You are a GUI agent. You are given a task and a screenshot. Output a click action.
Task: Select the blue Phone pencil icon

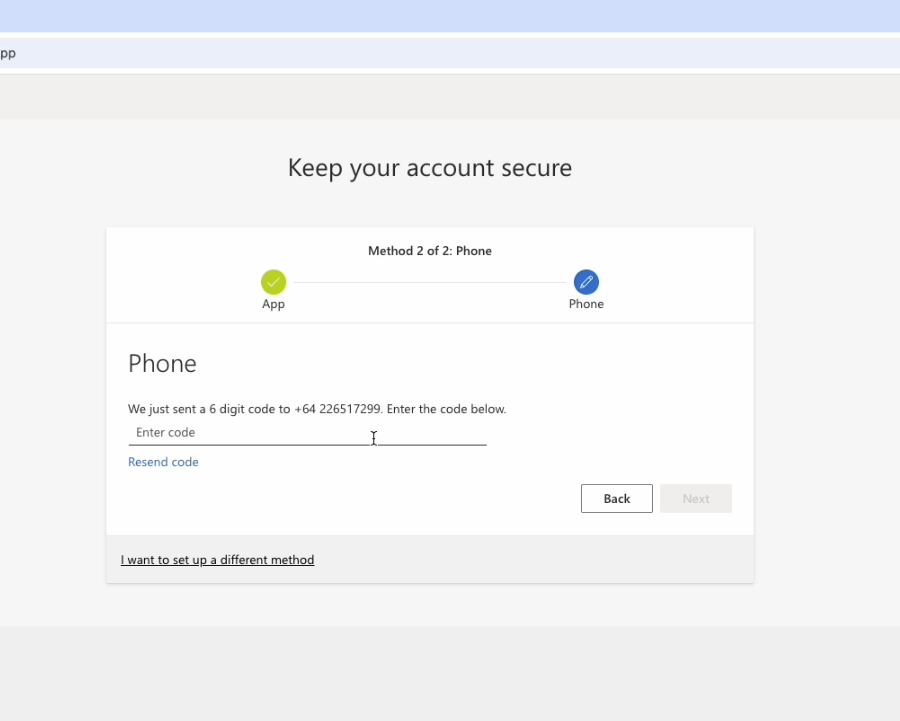click(586, 281)
